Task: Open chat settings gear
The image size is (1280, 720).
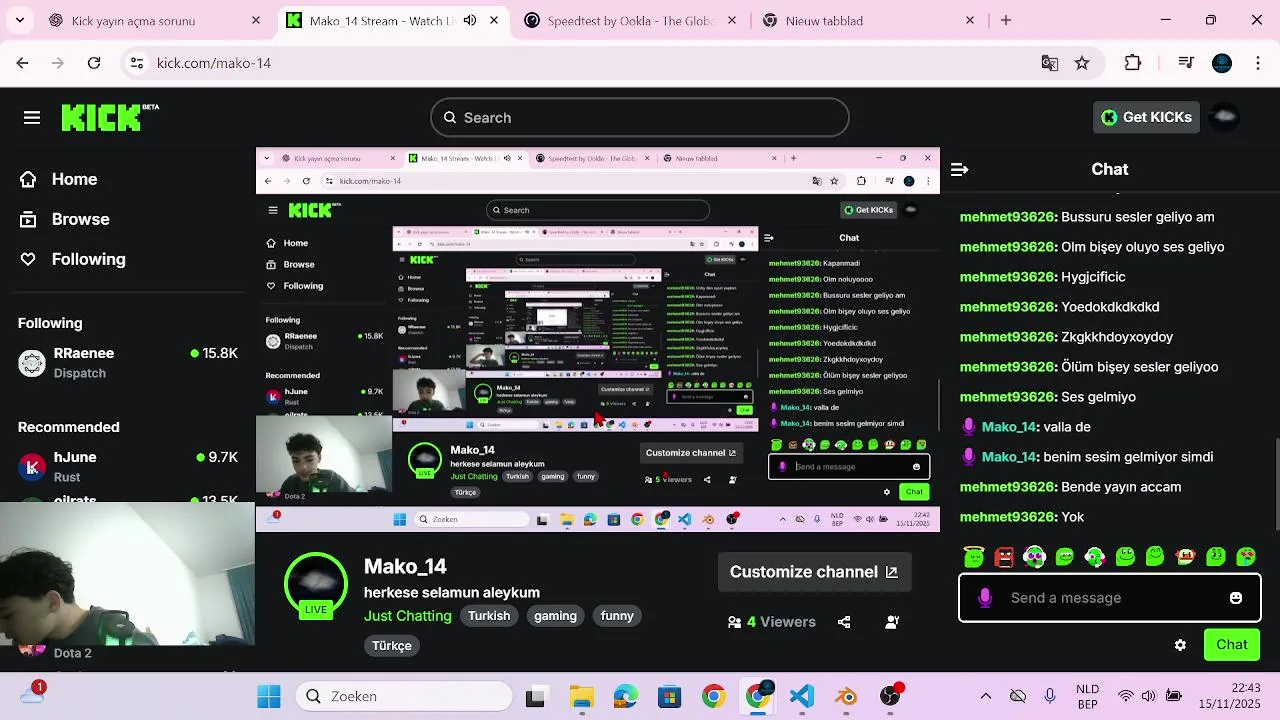Action: pos(1180,645)
